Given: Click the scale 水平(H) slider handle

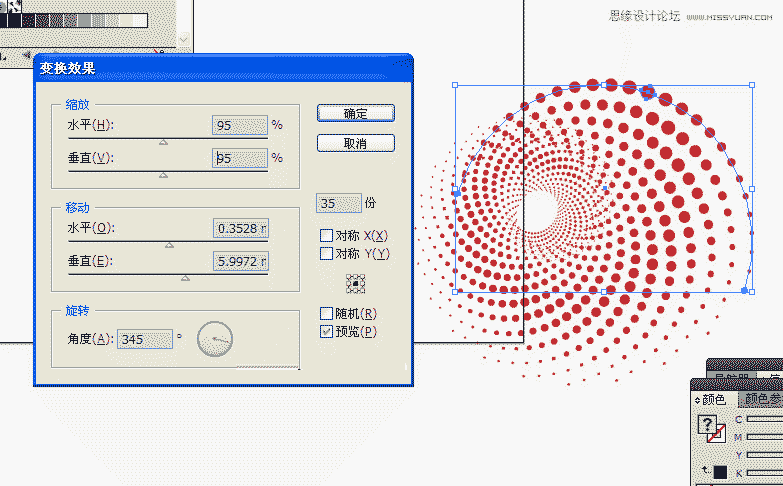Looking at the screenshot, I should click(163, 142).
